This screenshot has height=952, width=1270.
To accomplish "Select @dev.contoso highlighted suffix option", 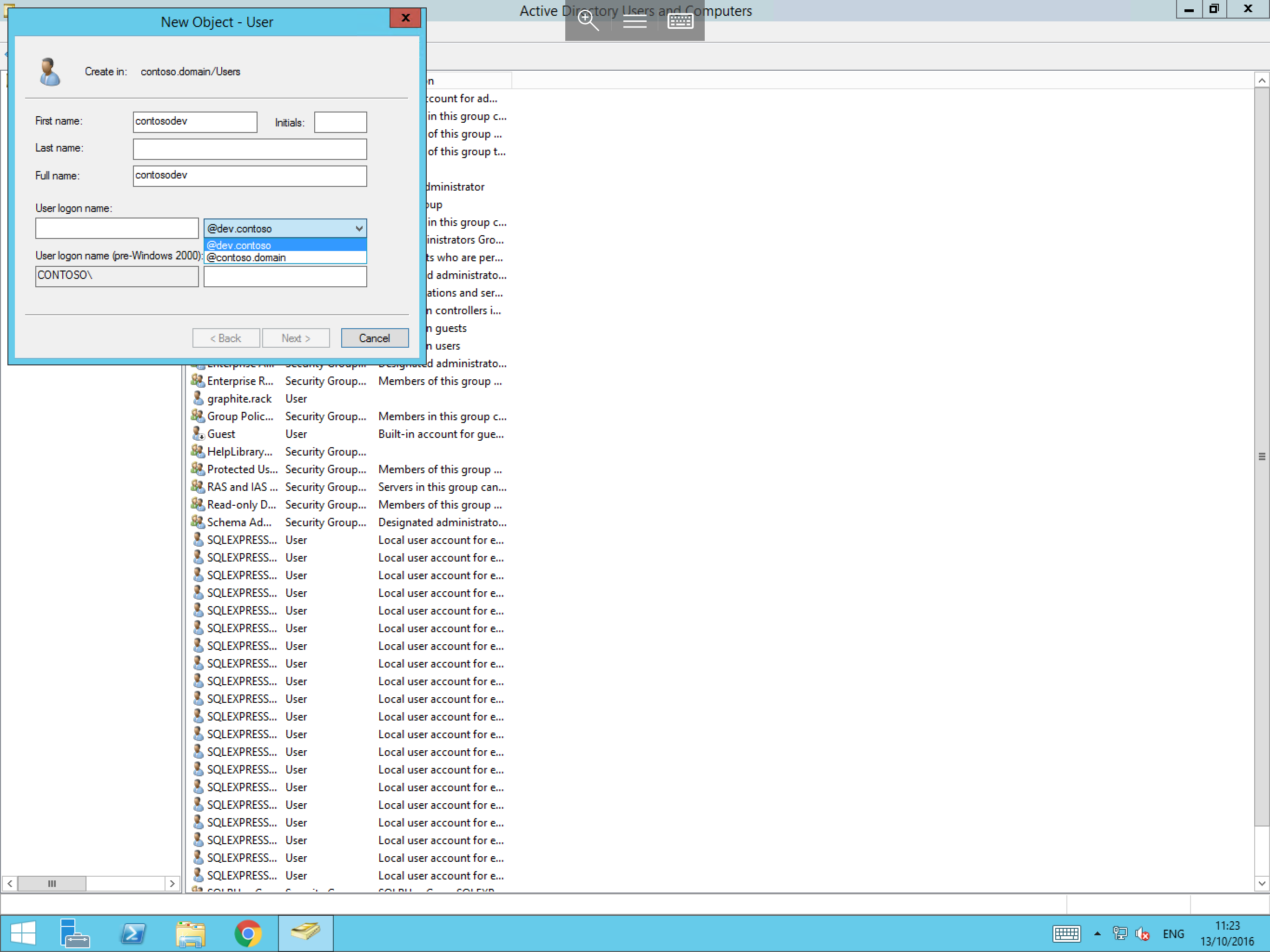I will [285, 245].
